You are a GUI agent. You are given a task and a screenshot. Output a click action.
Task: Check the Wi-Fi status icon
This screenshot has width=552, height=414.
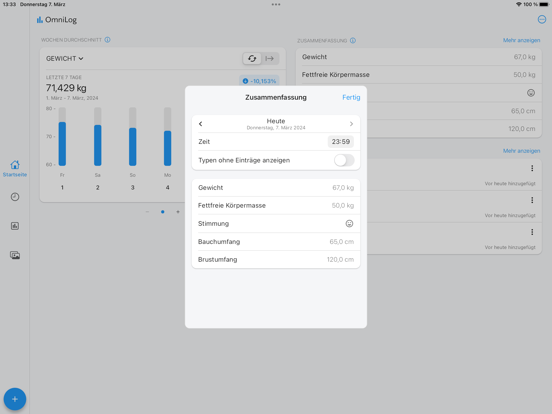[519, 4]
